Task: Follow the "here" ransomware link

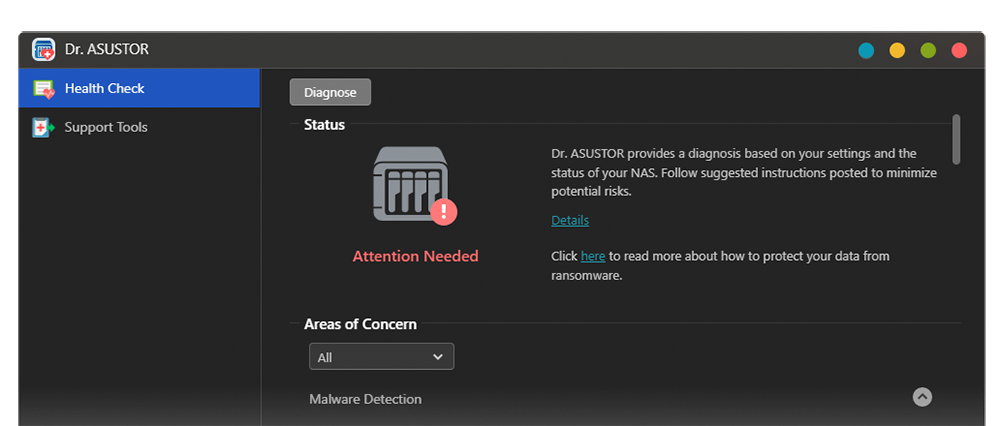Action: (592, 256)
